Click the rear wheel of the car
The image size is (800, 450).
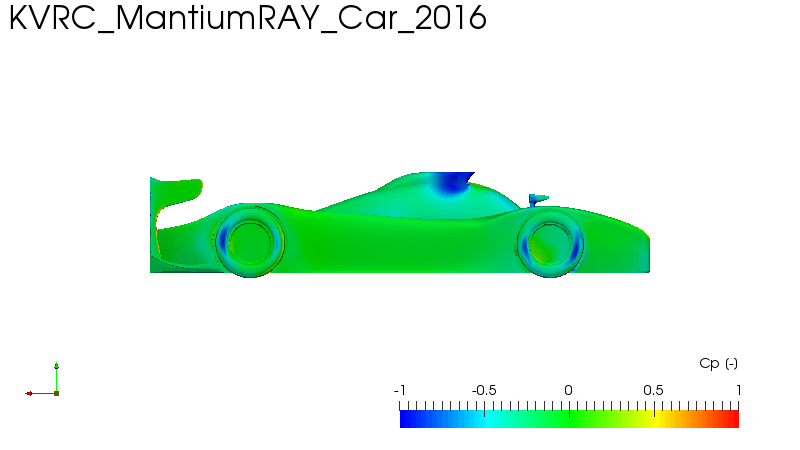tap(249, 242)
